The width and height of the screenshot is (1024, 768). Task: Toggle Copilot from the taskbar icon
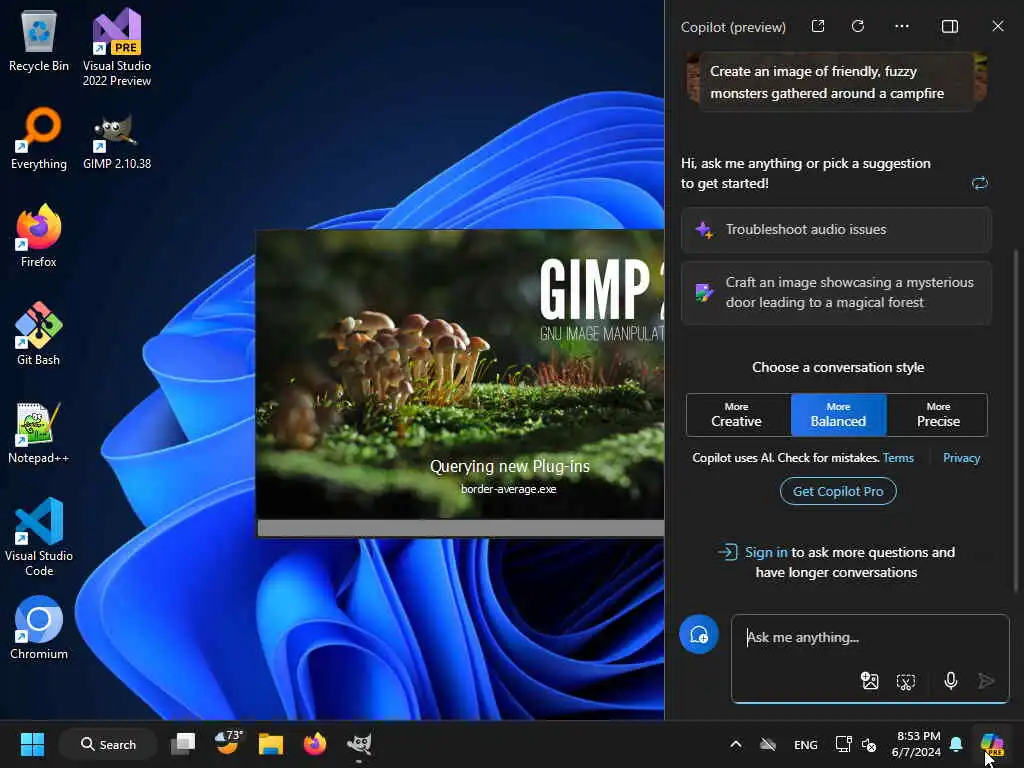point(992,744)
